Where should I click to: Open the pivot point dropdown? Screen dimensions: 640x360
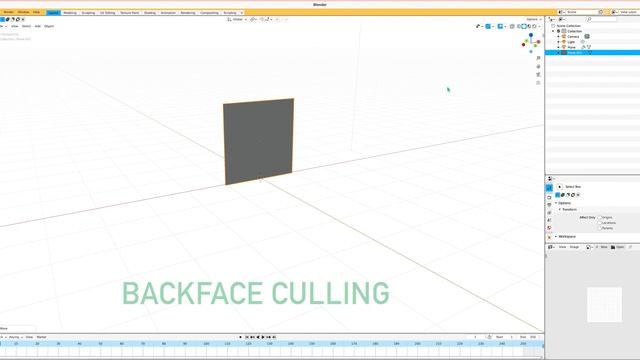click(253, 19)
